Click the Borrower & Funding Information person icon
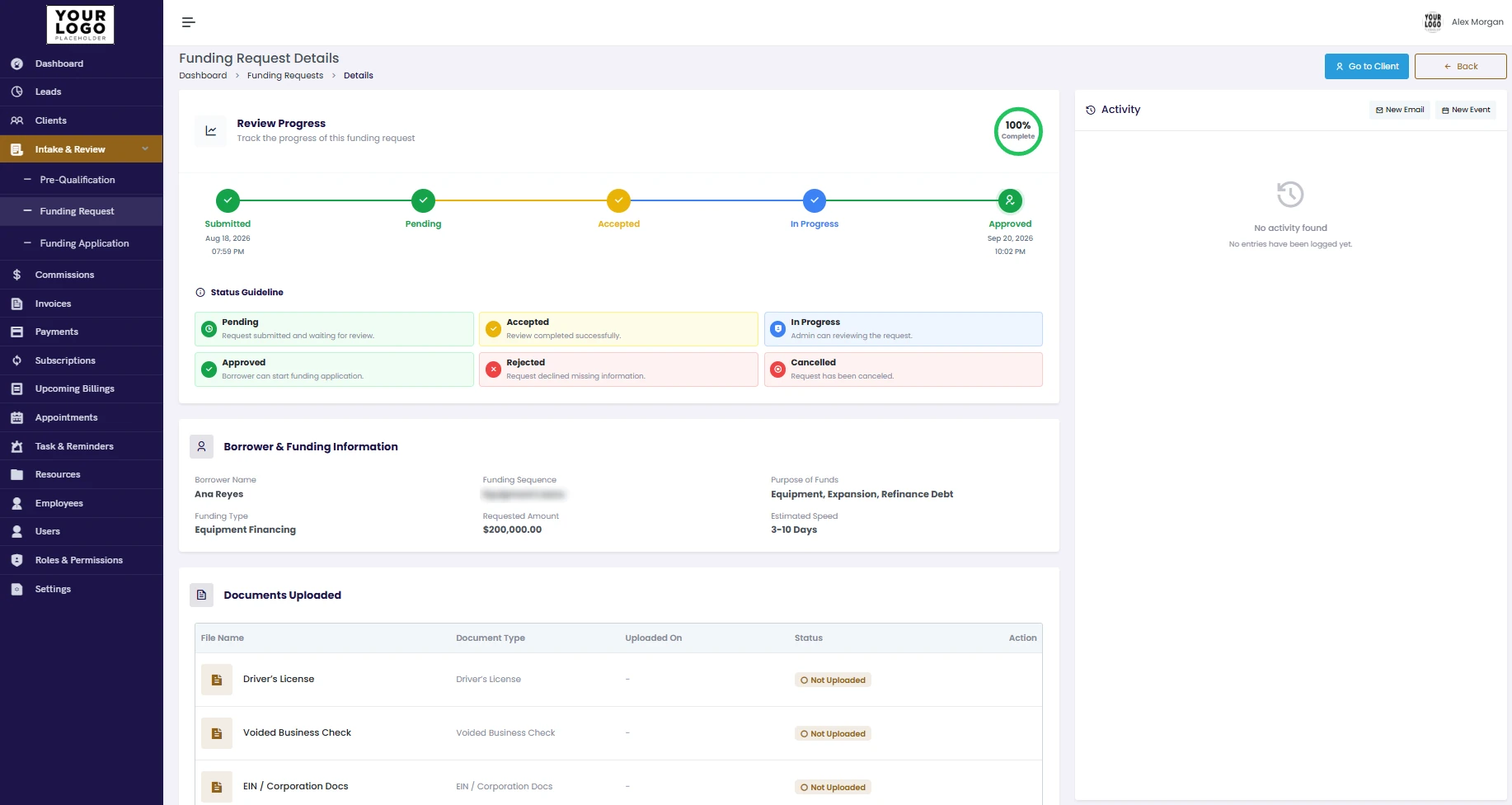This screenshot has height=805, width=1512. [x=201, y=446]
